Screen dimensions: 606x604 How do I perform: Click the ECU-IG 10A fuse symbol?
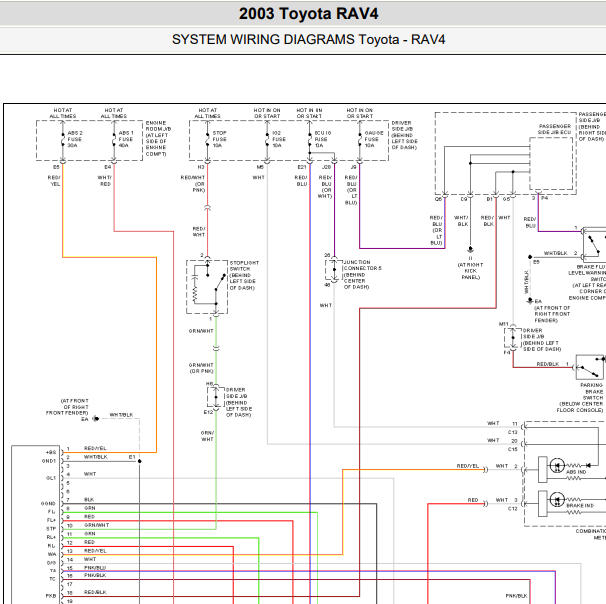(x=310, y=140)
